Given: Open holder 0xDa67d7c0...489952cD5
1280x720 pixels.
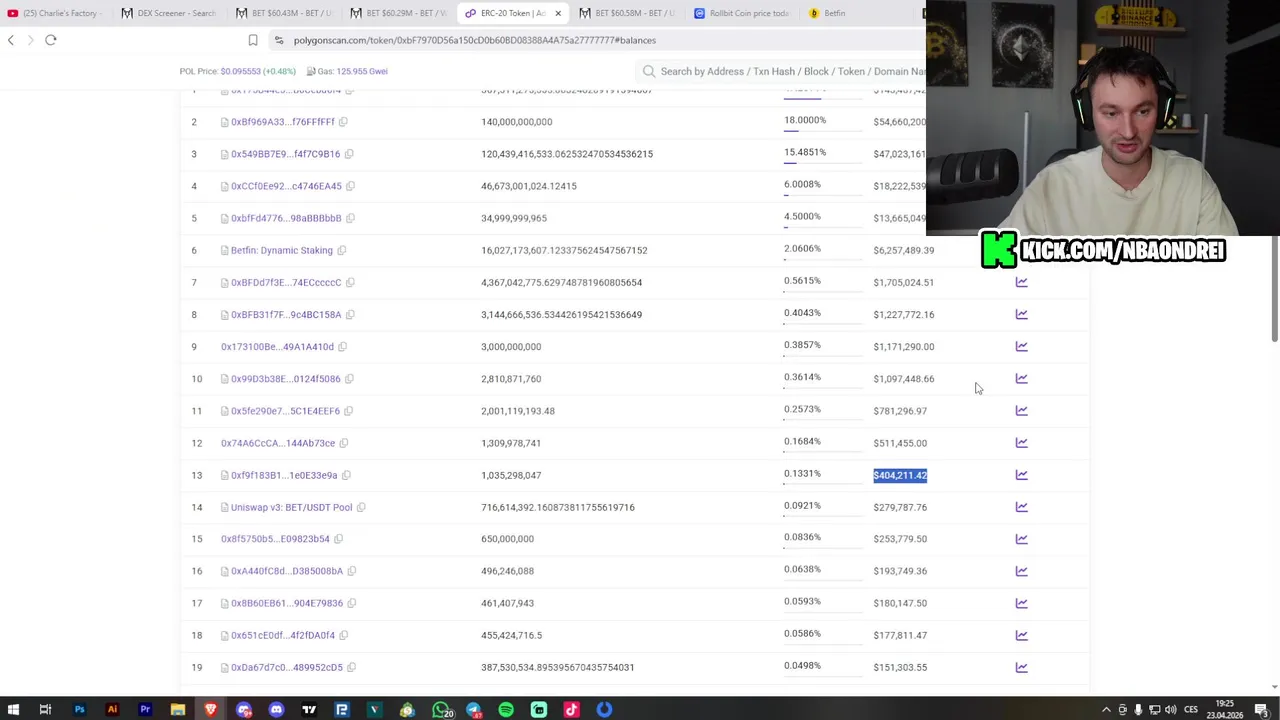Looking at the screenshot, I should (287, 667).
